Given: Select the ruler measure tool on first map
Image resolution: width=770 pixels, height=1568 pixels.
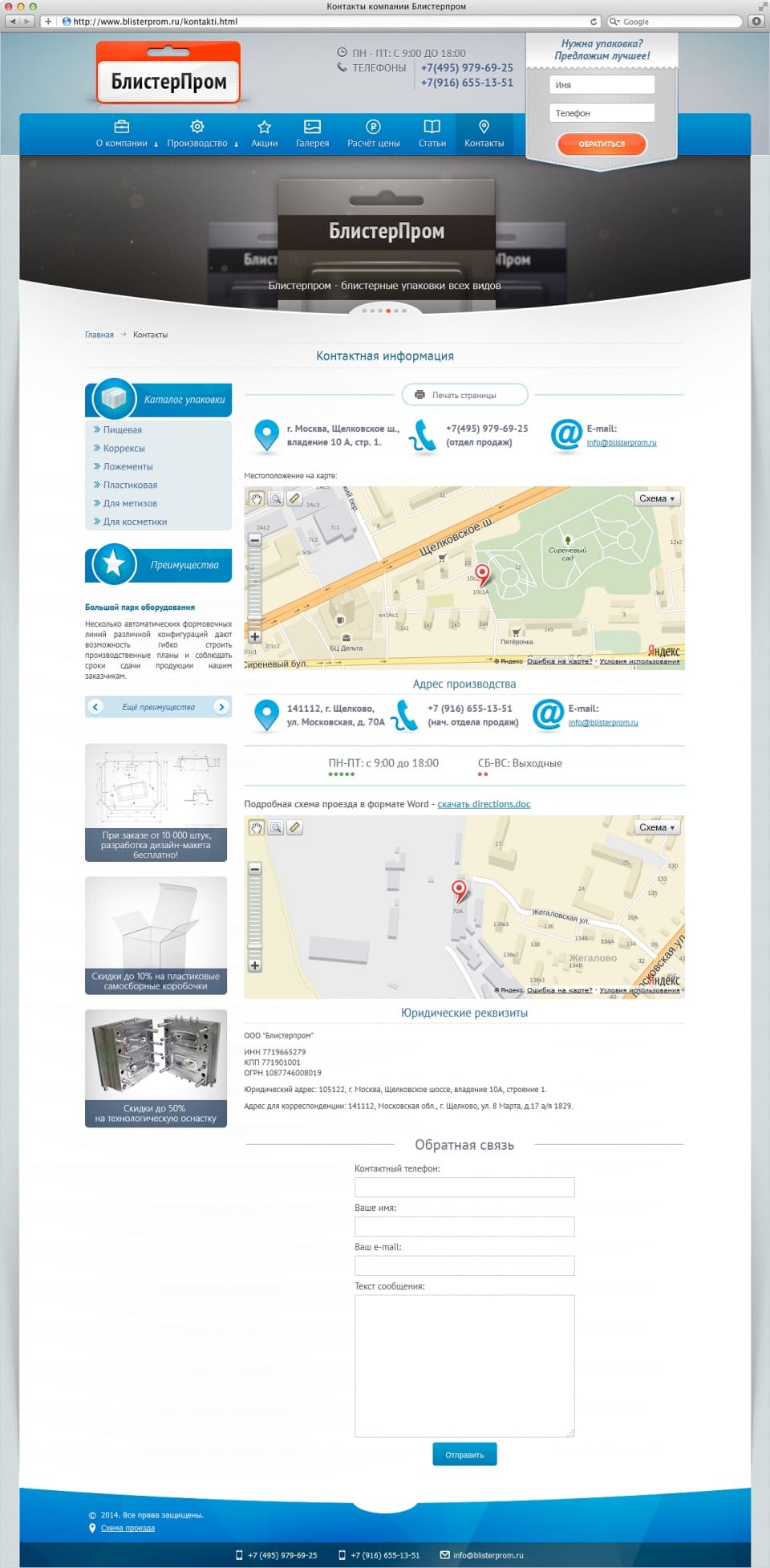Looking at the screenshot, I should pyautogui.click(x=295, y=499).
